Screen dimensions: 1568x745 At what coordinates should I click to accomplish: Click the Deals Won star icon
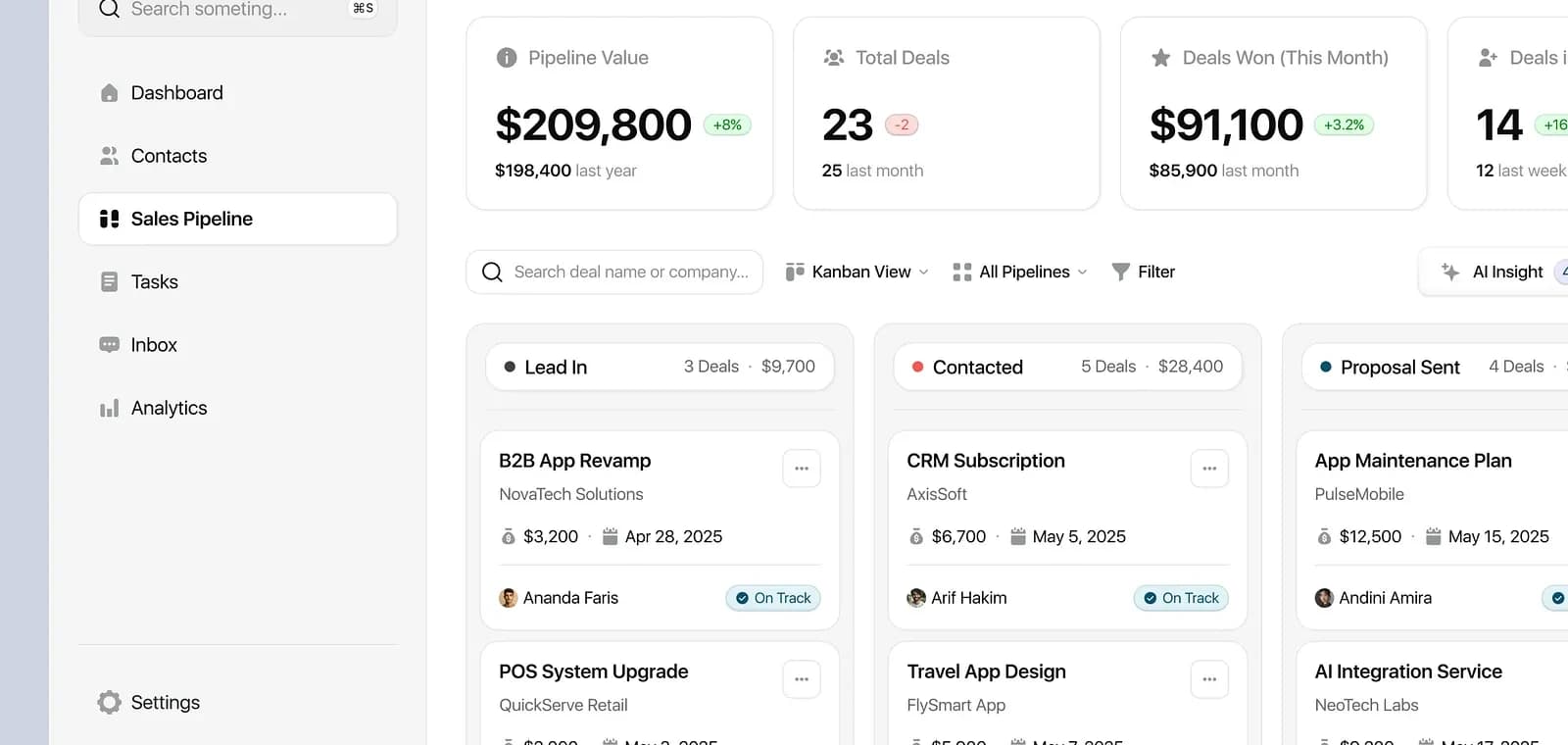tap(1161, 58)
